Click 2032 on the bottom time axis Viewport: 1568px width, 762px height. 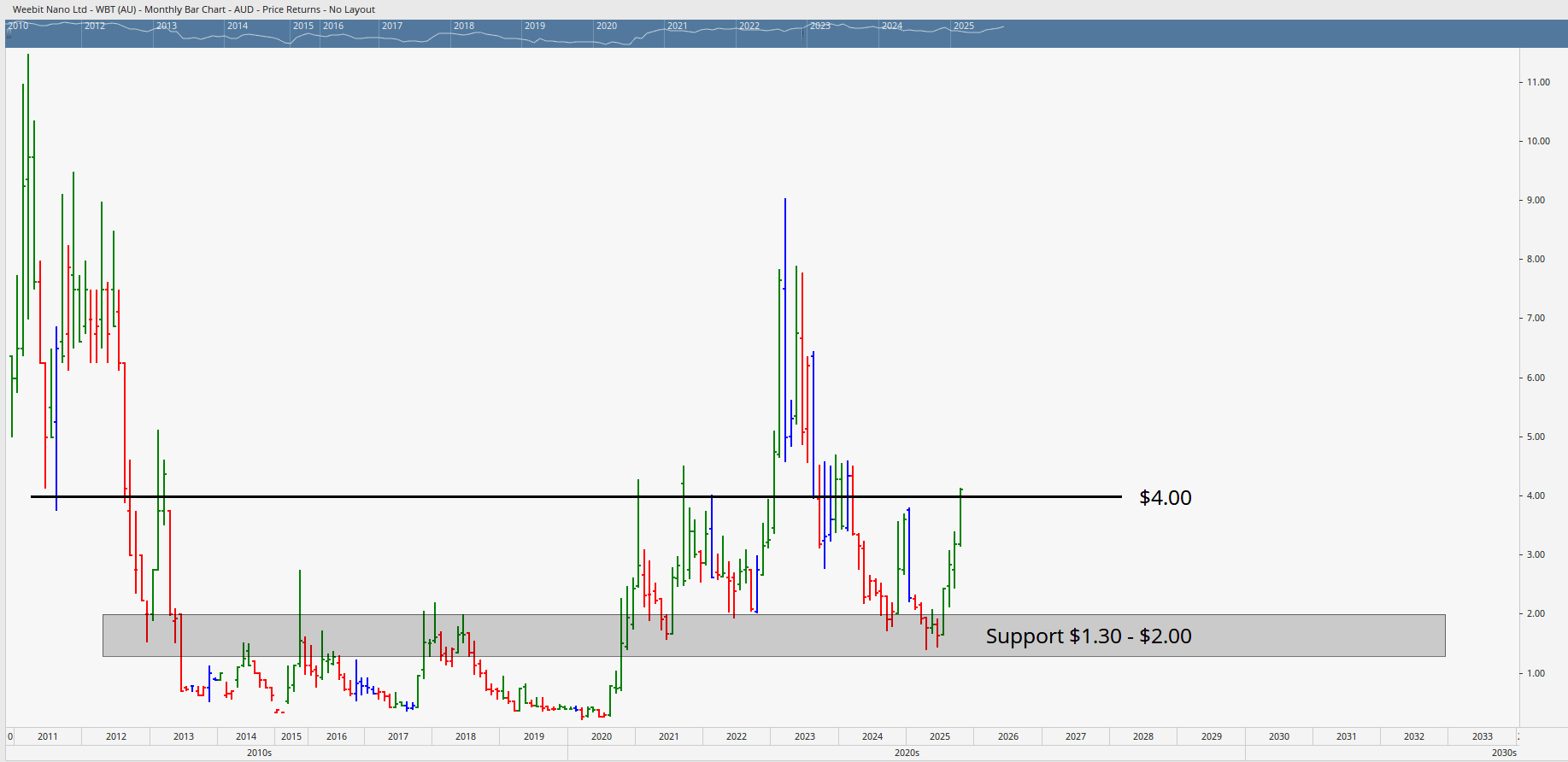pyautogui.click(x=1414, y=736)
